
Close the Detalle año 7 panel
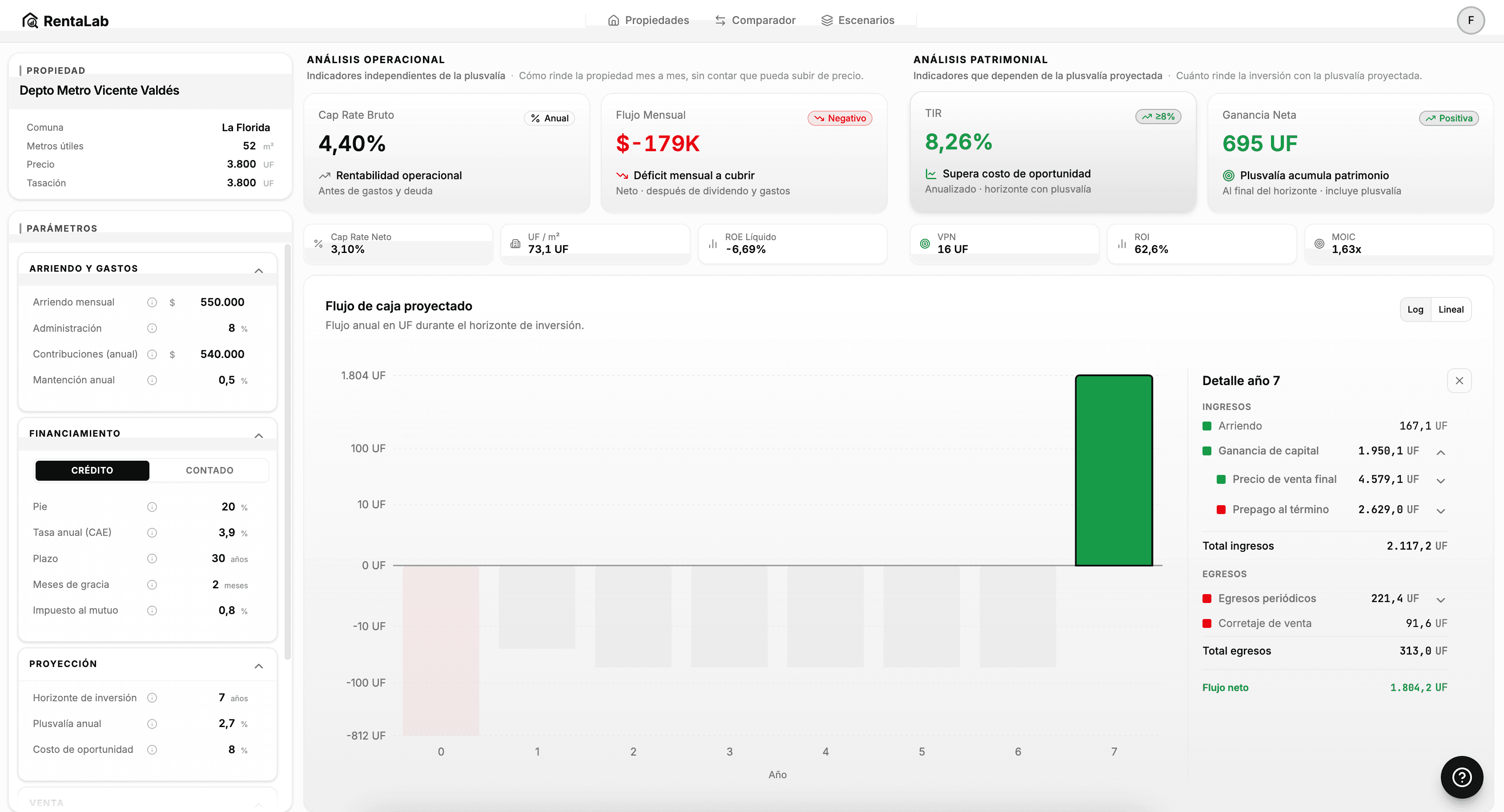click(x=1459, y=381)
